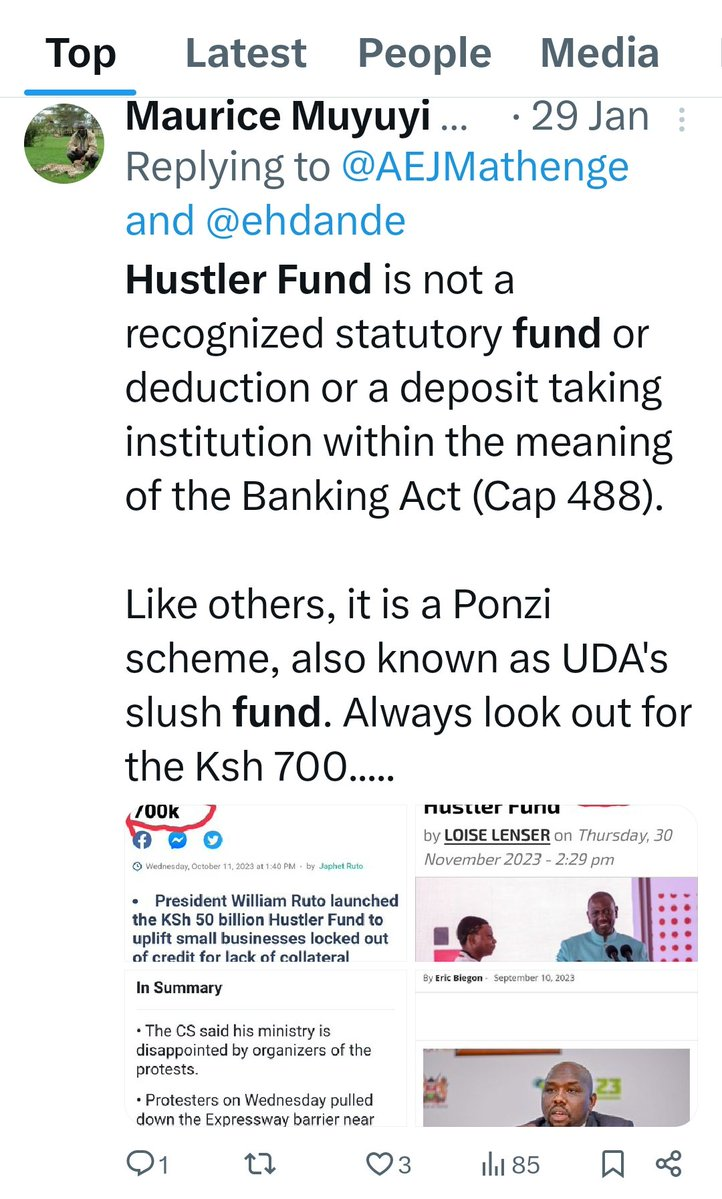Screen dimensions: 722x1199
Task: Open the tweet's three-dot more menu
Action: coord(682,121)
